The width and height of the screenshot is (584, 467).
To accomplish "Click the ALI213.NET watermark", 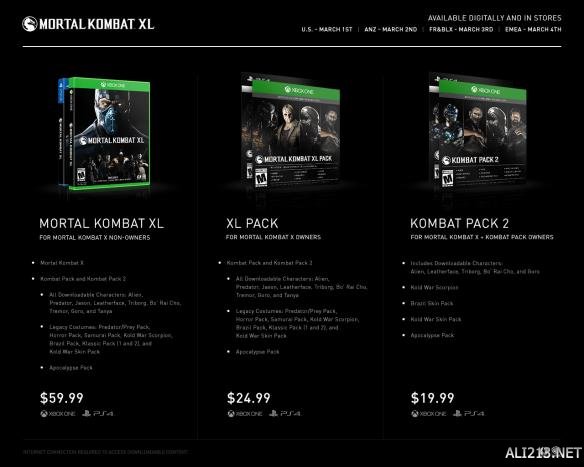I will tap(543, 453).
